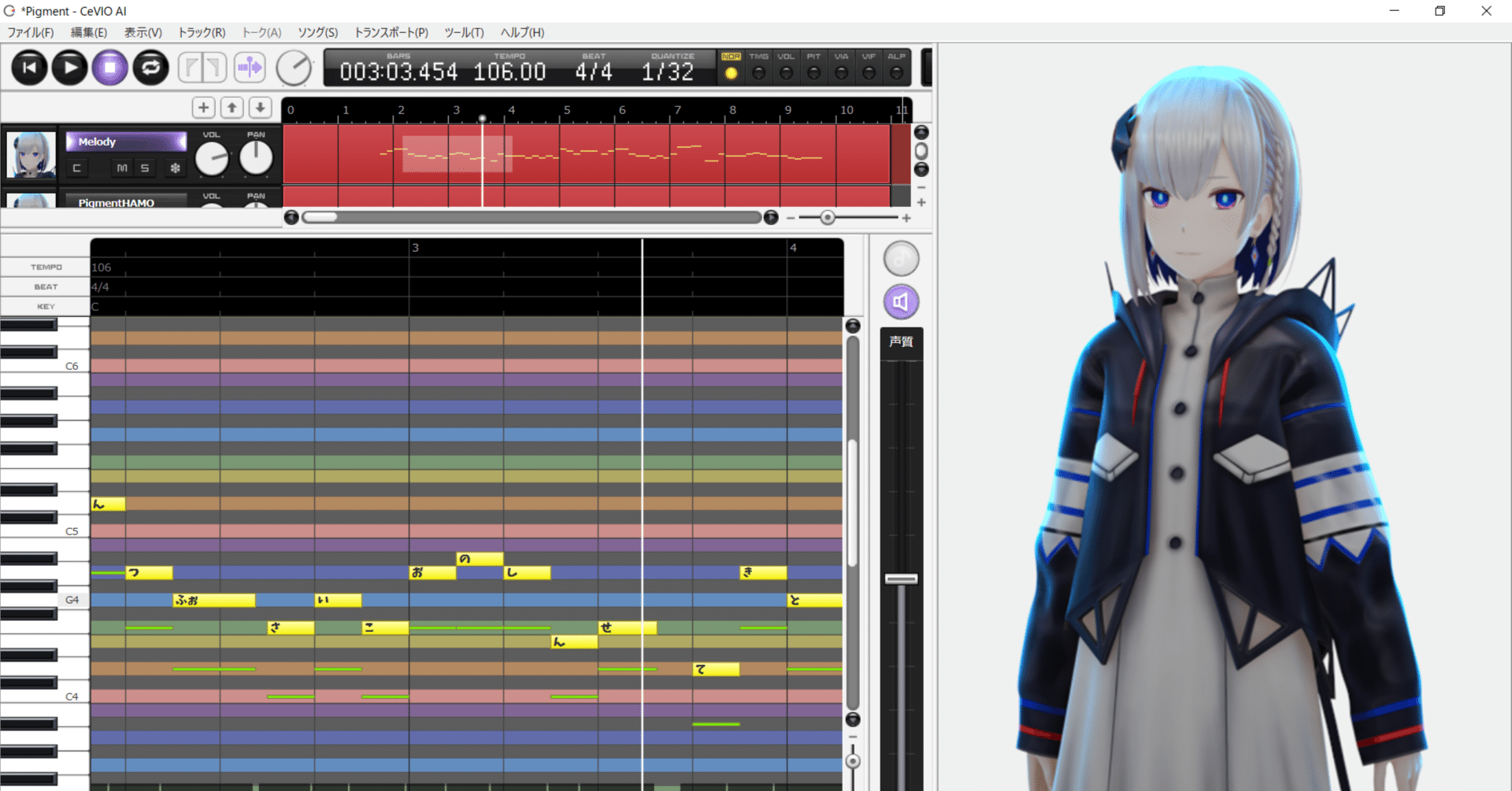Click the bars position 003:03.454

coord(398,72)
